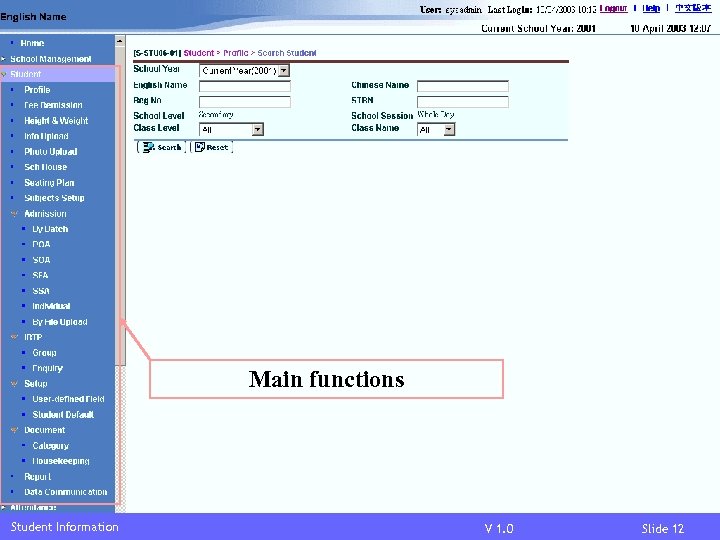Expand the School Management section
The width and height of the screenshot is (720, 540).
[51, 59]
